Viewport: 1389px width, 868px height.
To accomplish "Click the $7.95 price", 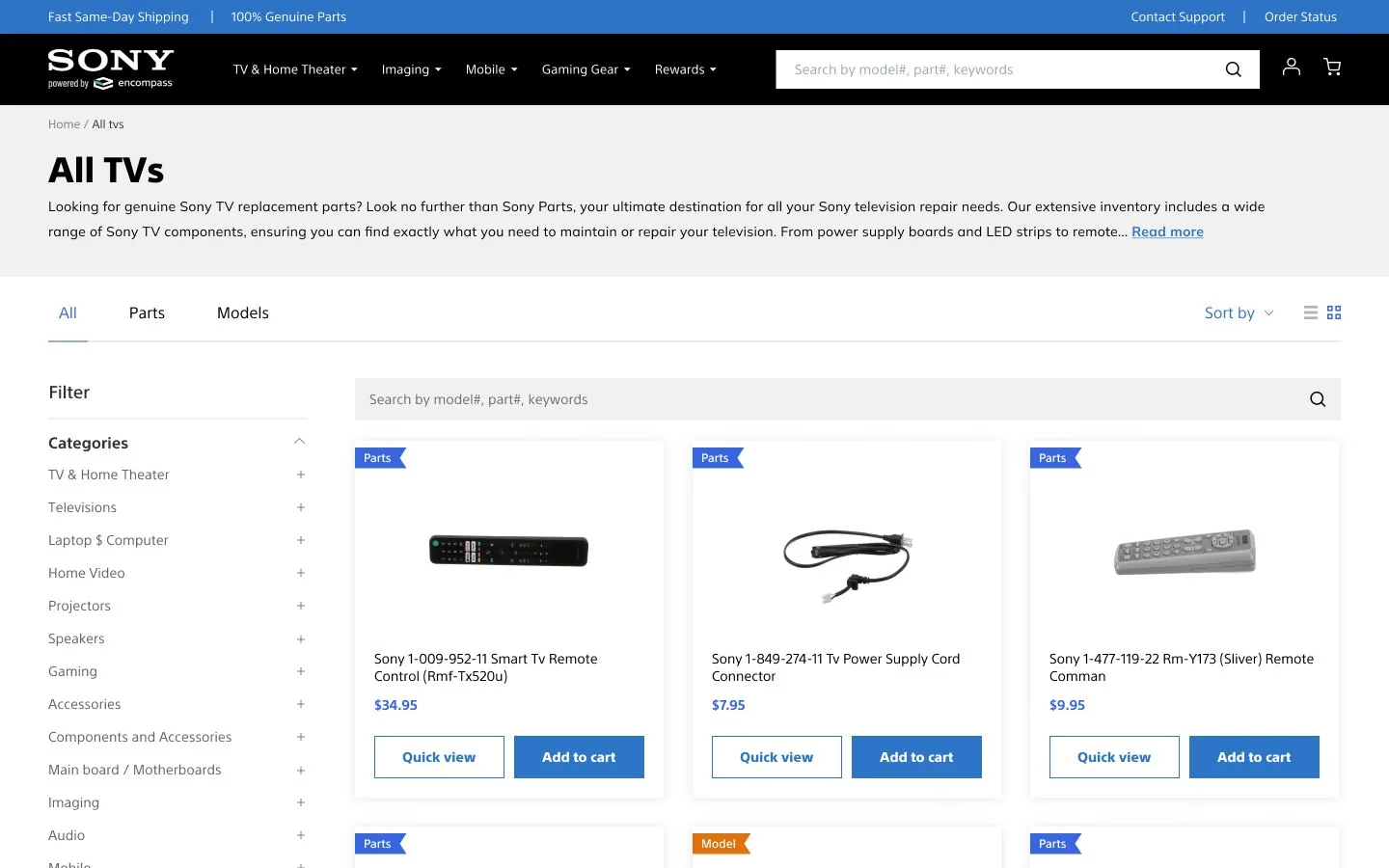I will coord(728,705).
